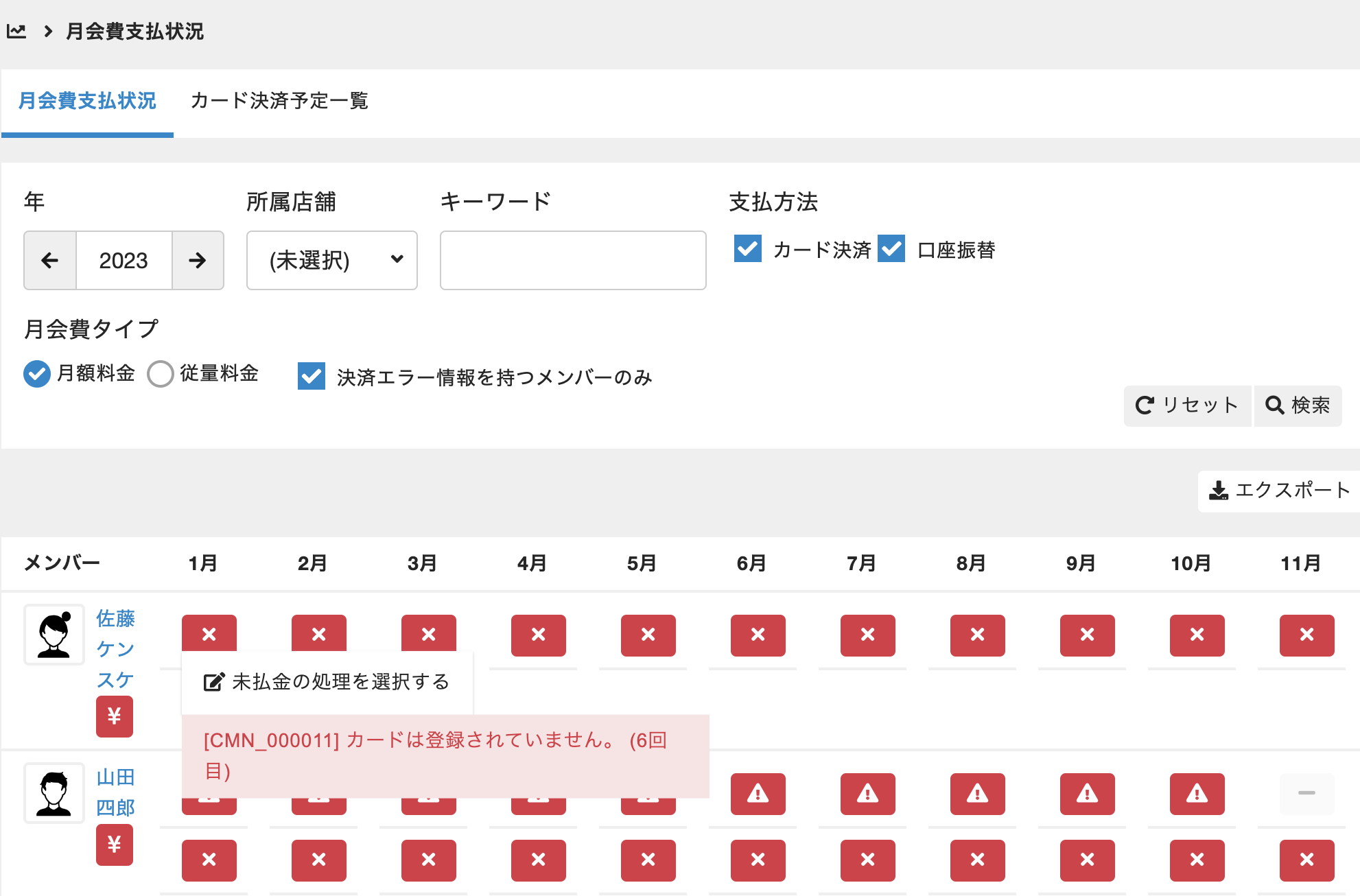Uncheck the 口座振替 payment method checkbox
The image size is (1360, 896).
891,249
